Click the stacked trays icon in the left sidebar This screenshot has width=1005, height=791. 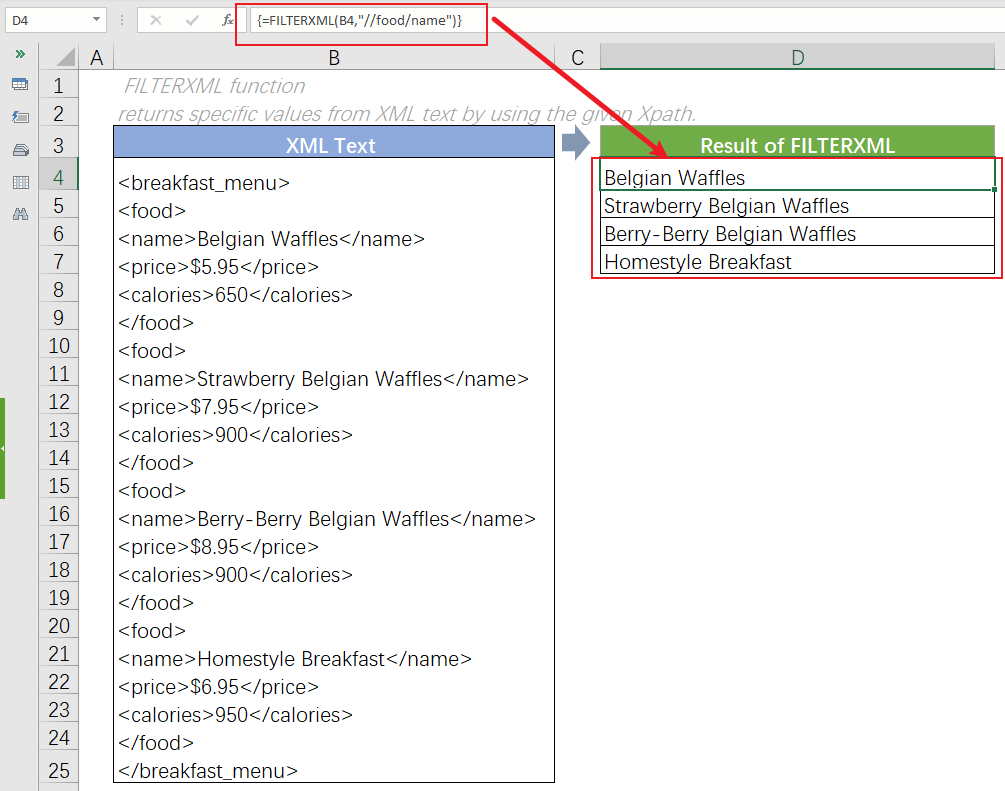(x=20, y=149)
